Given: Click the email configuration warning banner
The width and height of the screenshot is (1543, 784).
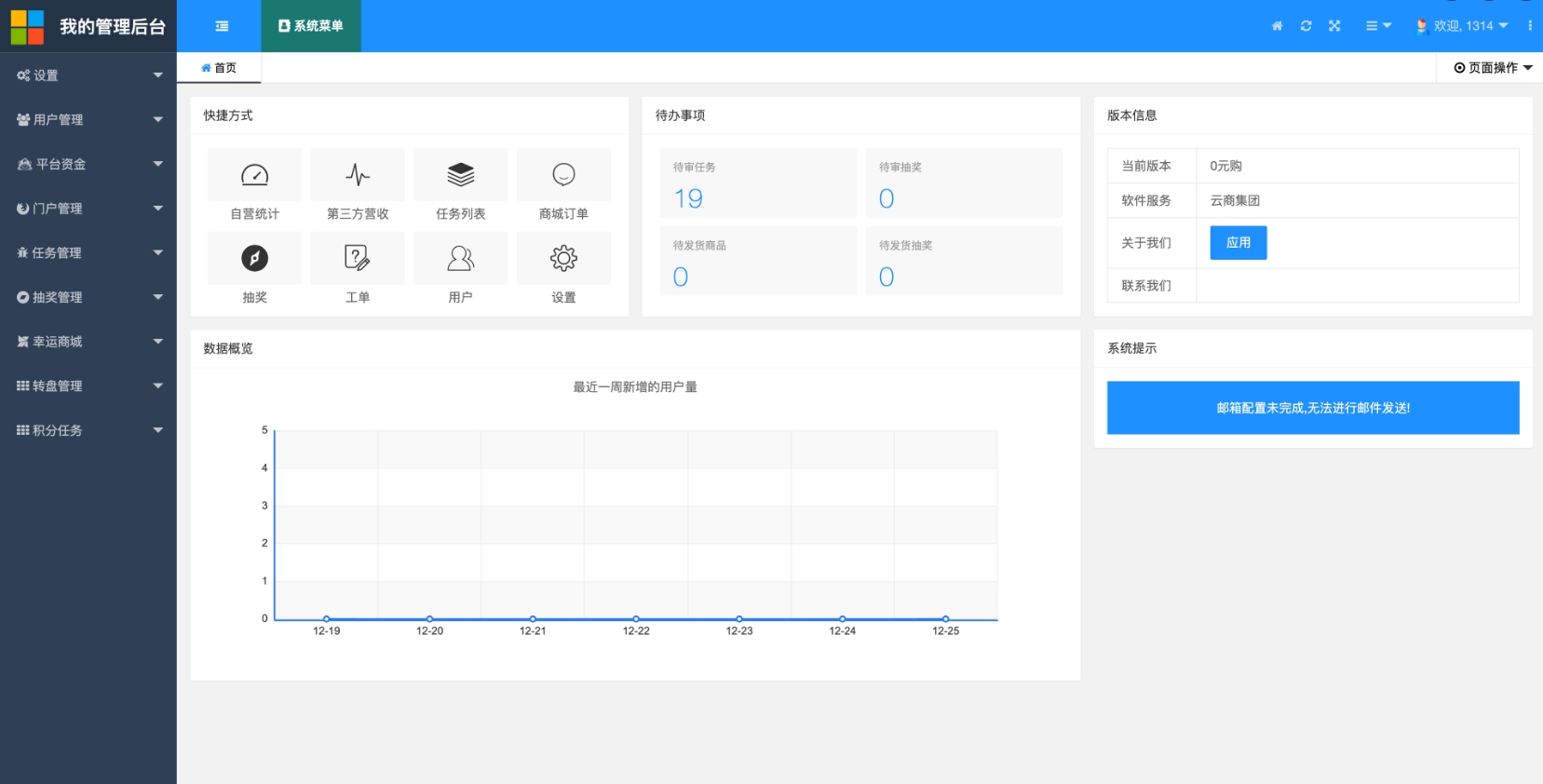Looking at the screenshot, I should click(1312, 408).
